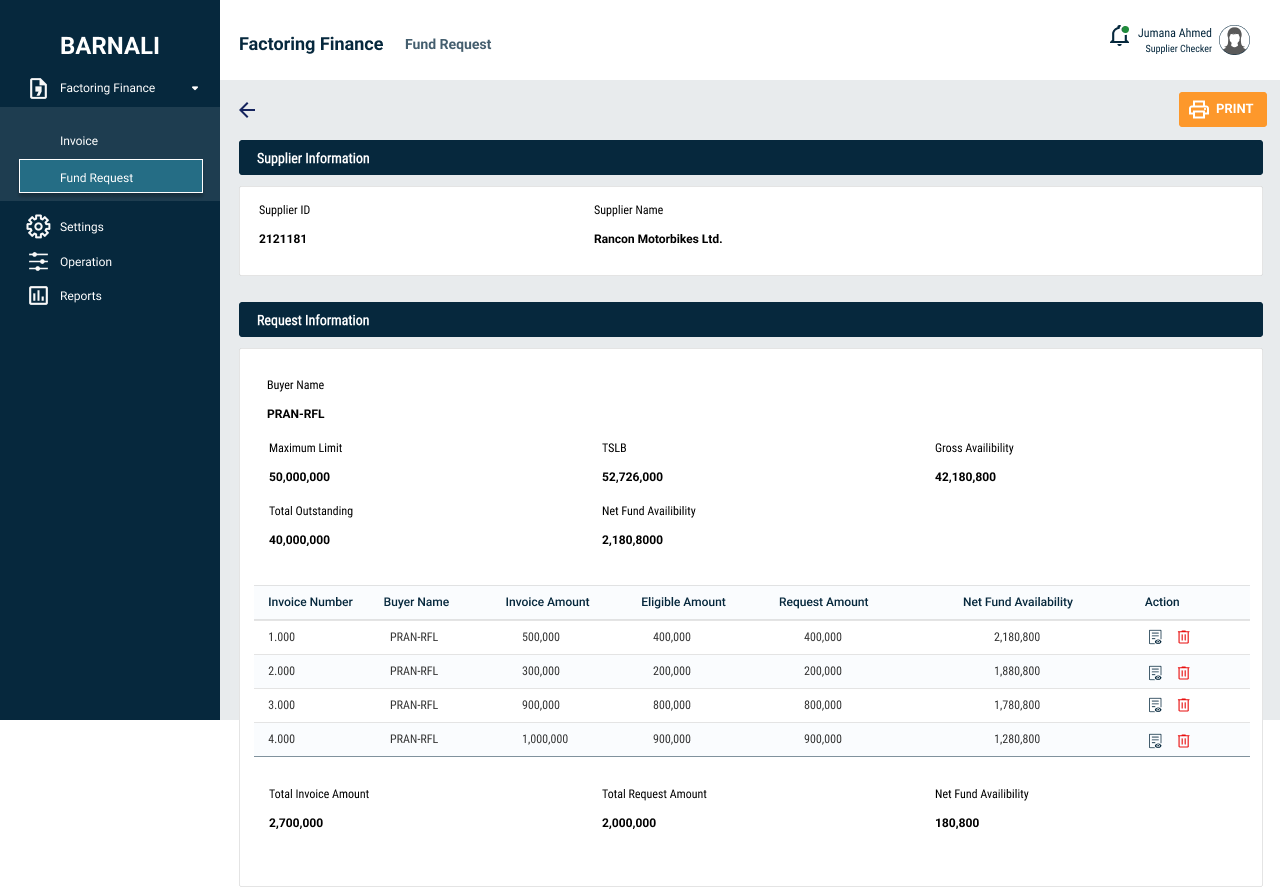The width and height of the screenshot is (1280, 887).
Task: Click eligible amount 200,000 cell
Action: (x=672, y=671)
